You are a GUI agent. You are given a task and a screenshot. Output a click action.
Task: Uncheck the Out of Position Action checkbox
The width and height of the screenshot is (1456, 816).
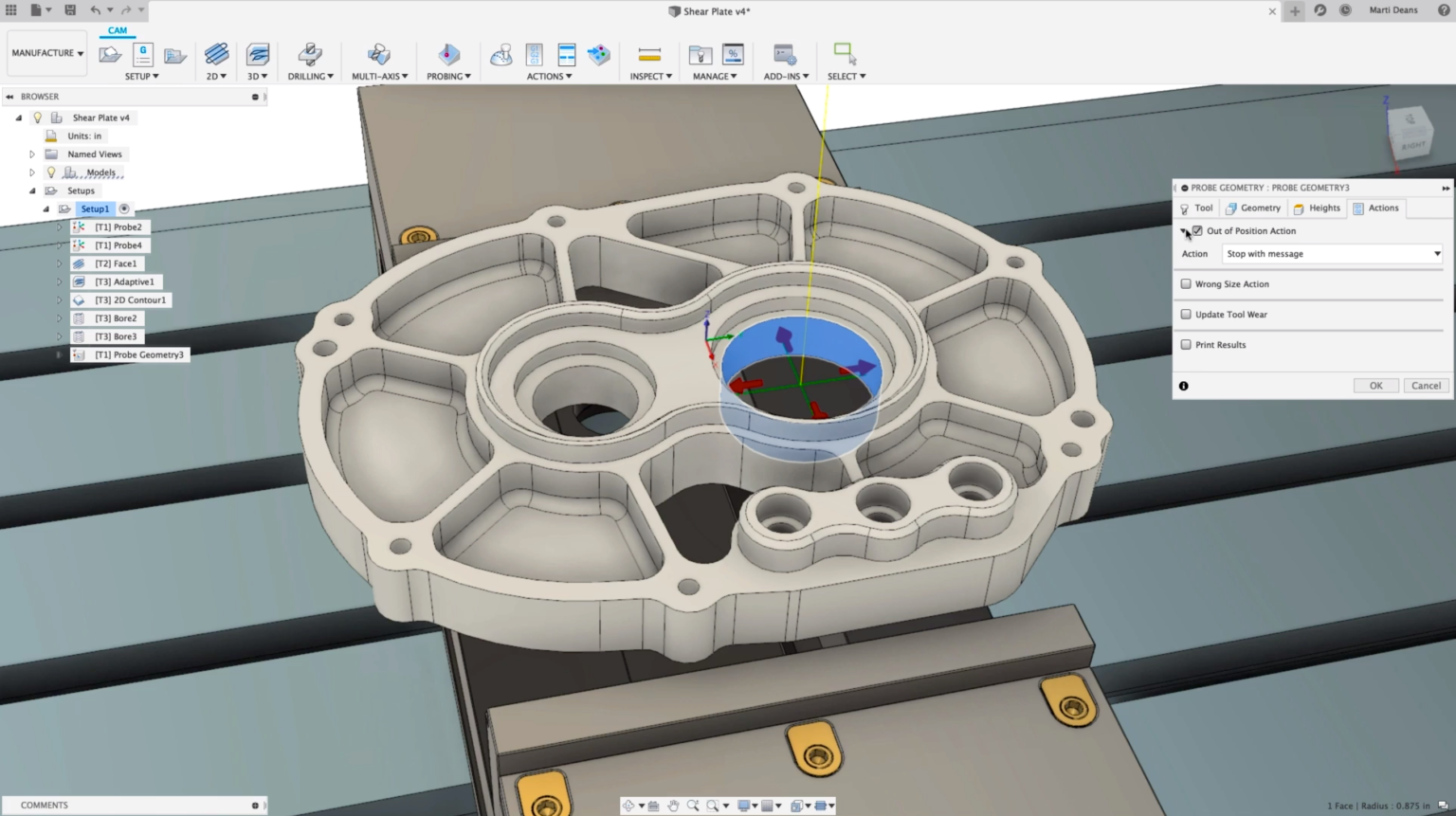coord(1198,231)
